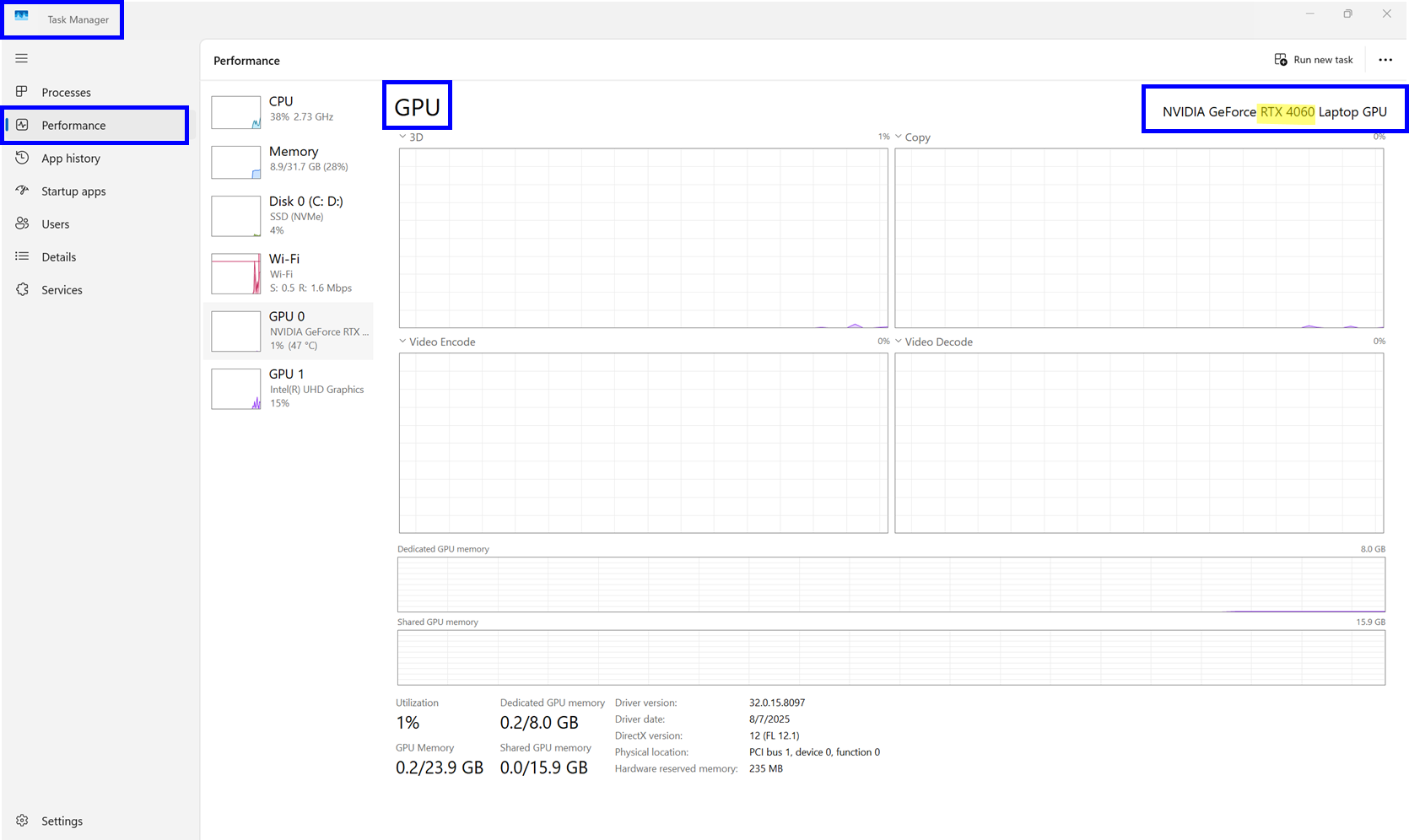This screenshot has width=1409, height=840.
Task: Change the Video Encode graph dropdown
Action: 403,342
